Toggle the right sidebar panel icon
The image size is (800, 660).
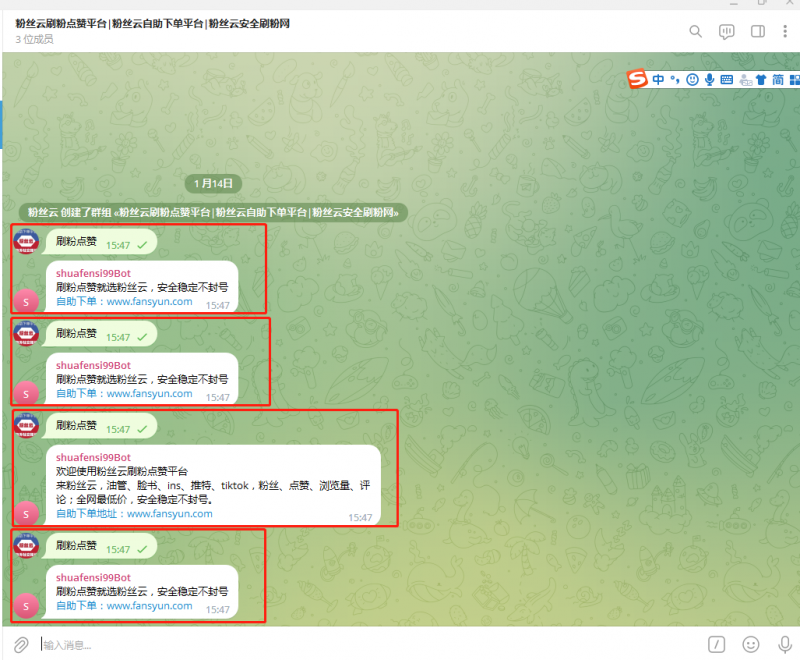pyautogui.click(x=758, y=32)
